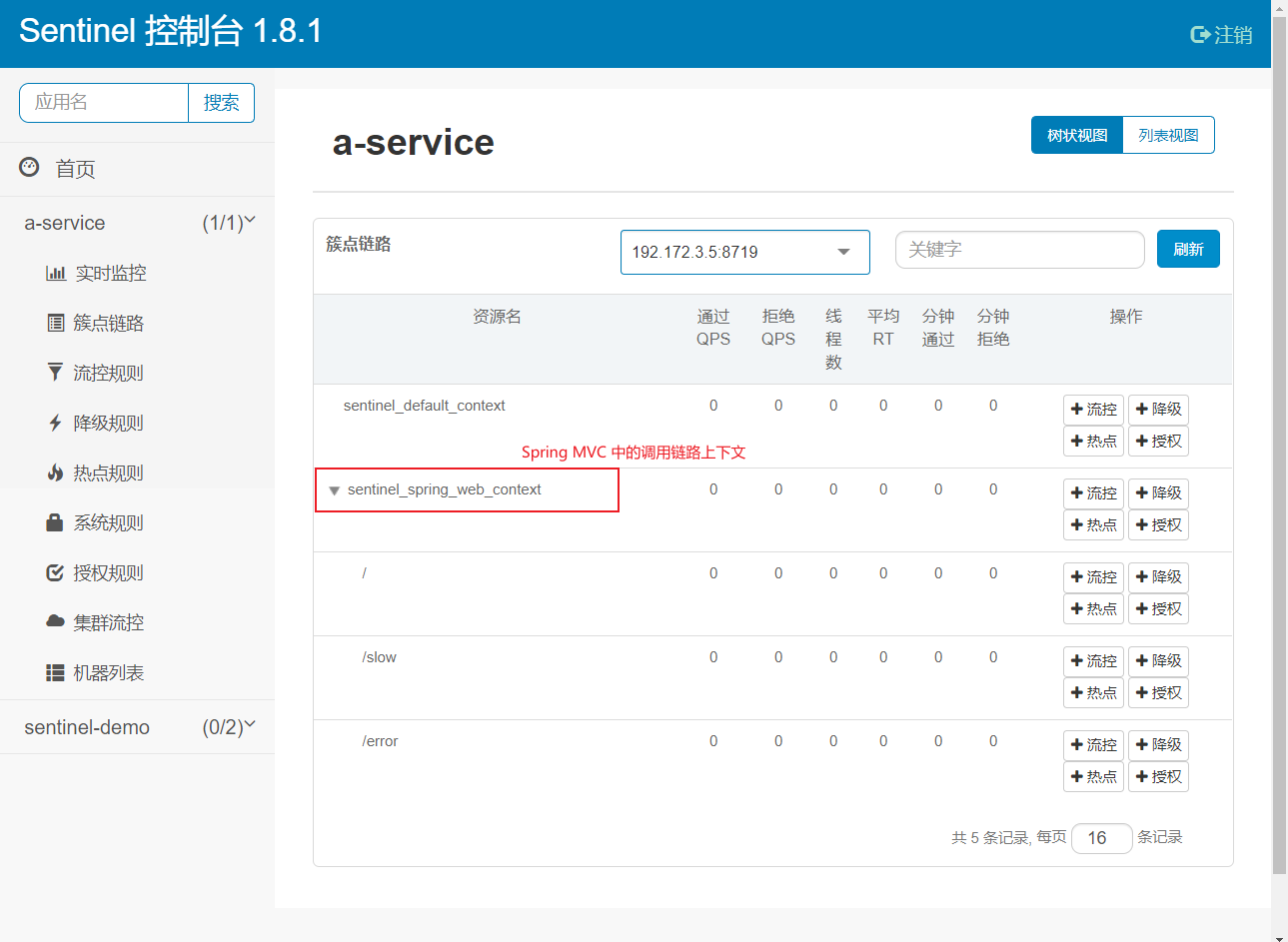Click the sentinel_default_context resource name
This screenshot has height=942, width=1288.
424,406
